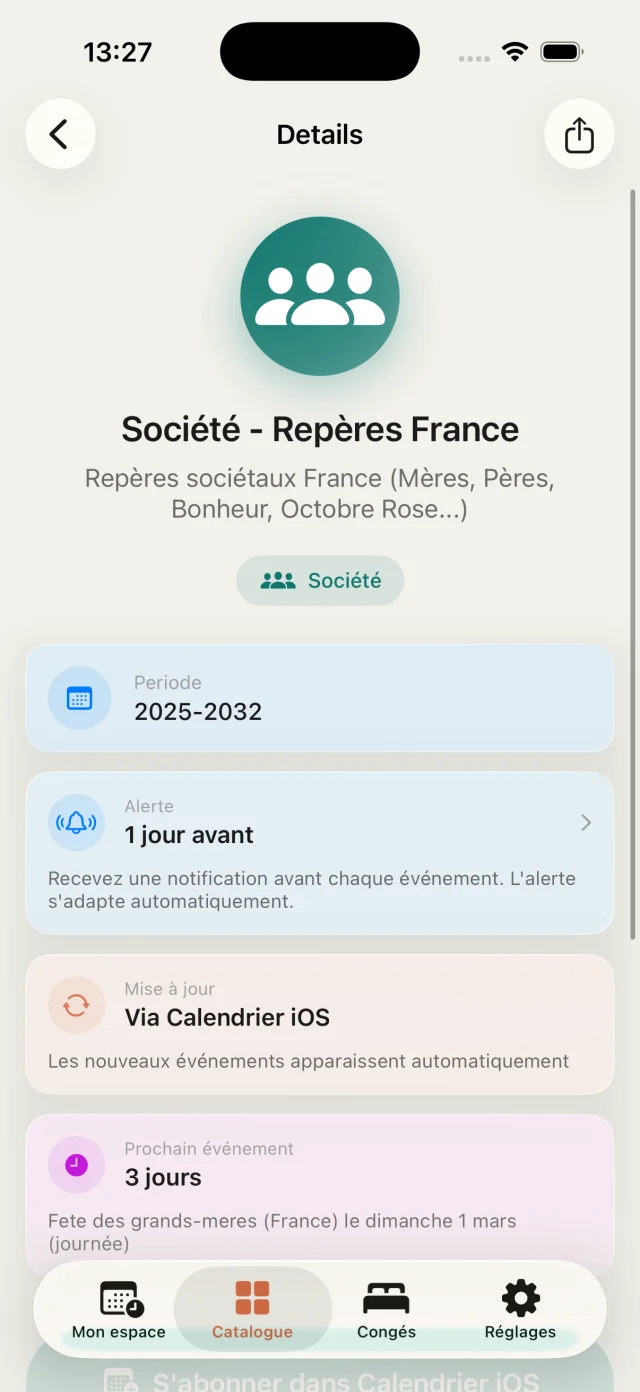
Task: Tap S'abonner dans Calendrier iOS
Action: click(x=320, y=1378)
